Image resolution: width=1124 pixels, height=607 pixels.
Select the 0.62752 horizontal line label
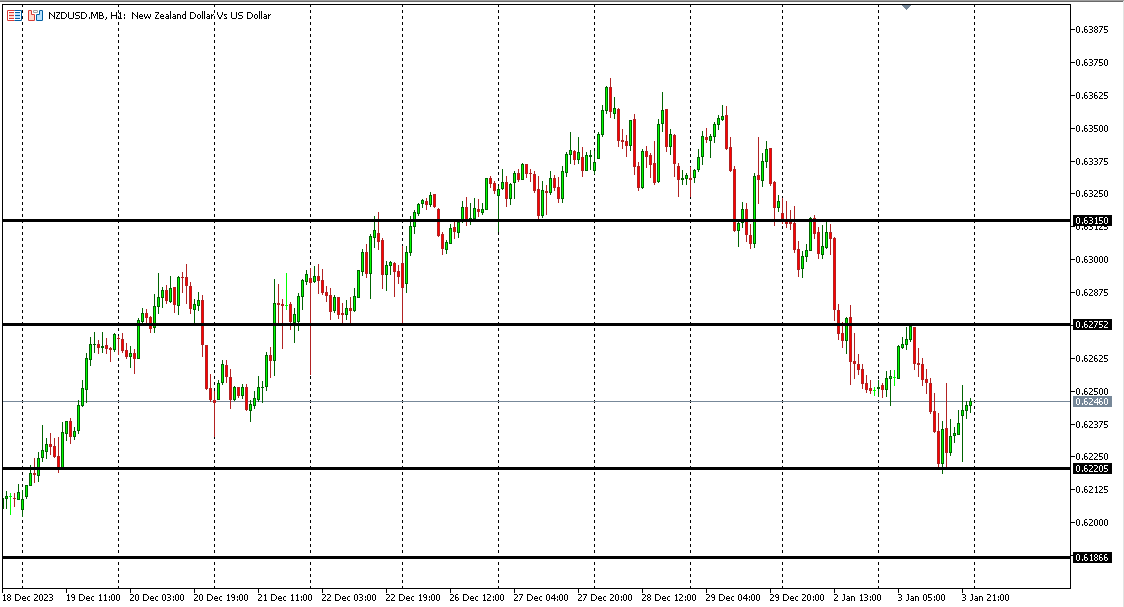tap(1092, 325)
